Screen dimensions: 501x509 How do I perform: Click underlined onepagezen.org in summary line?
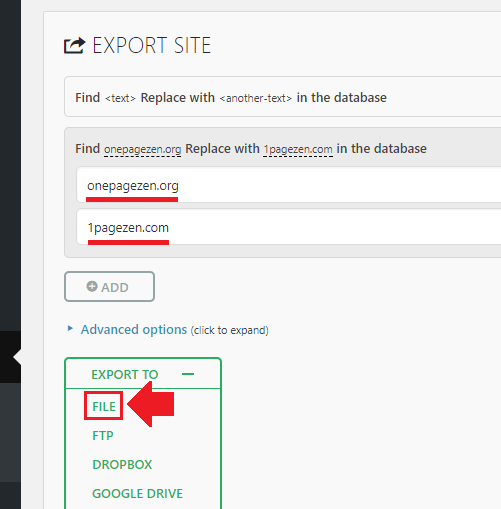pos(142,149)
